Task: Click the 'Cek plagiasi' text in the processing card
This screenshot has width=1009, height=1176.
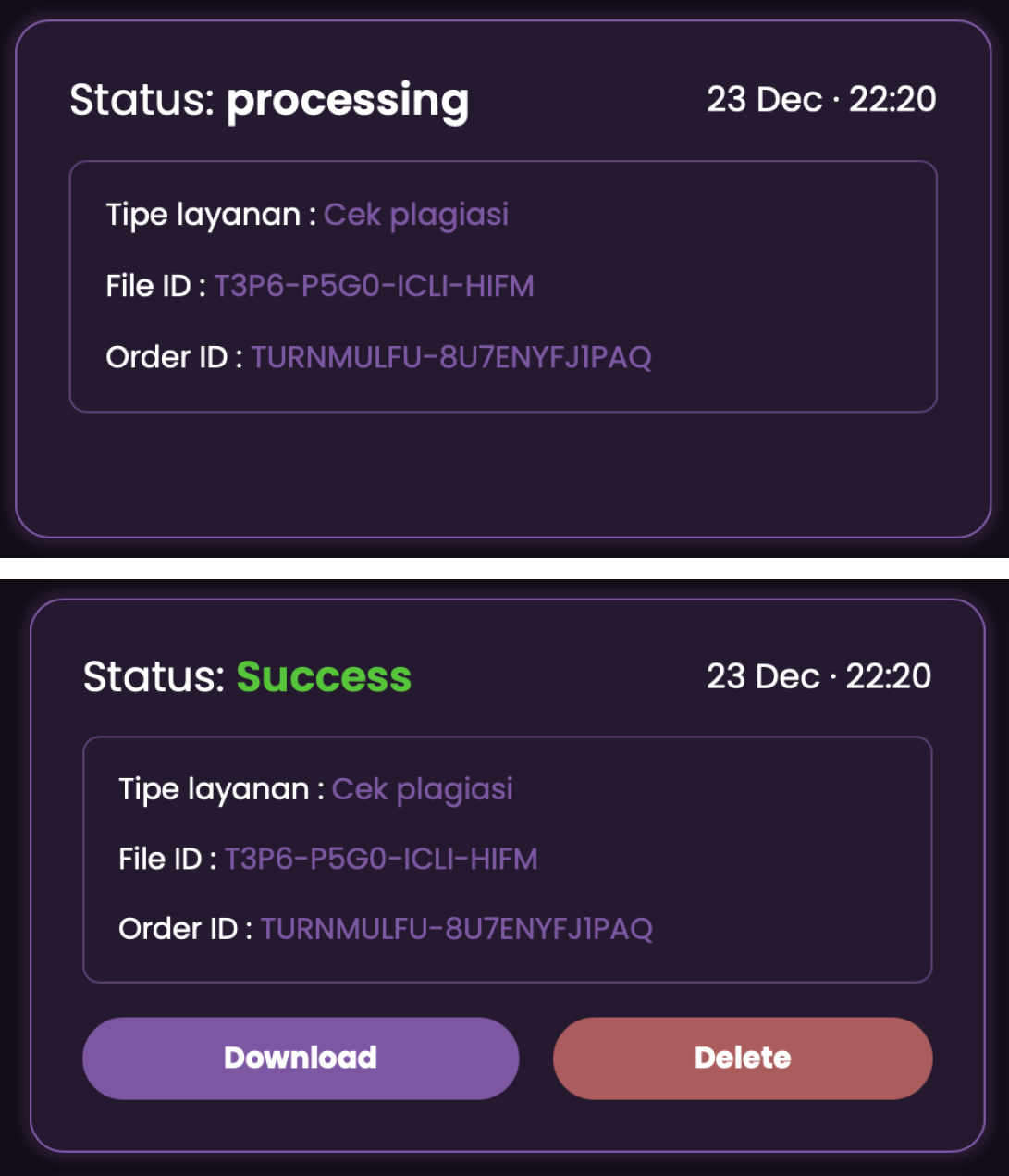Action: click(416, 216)
